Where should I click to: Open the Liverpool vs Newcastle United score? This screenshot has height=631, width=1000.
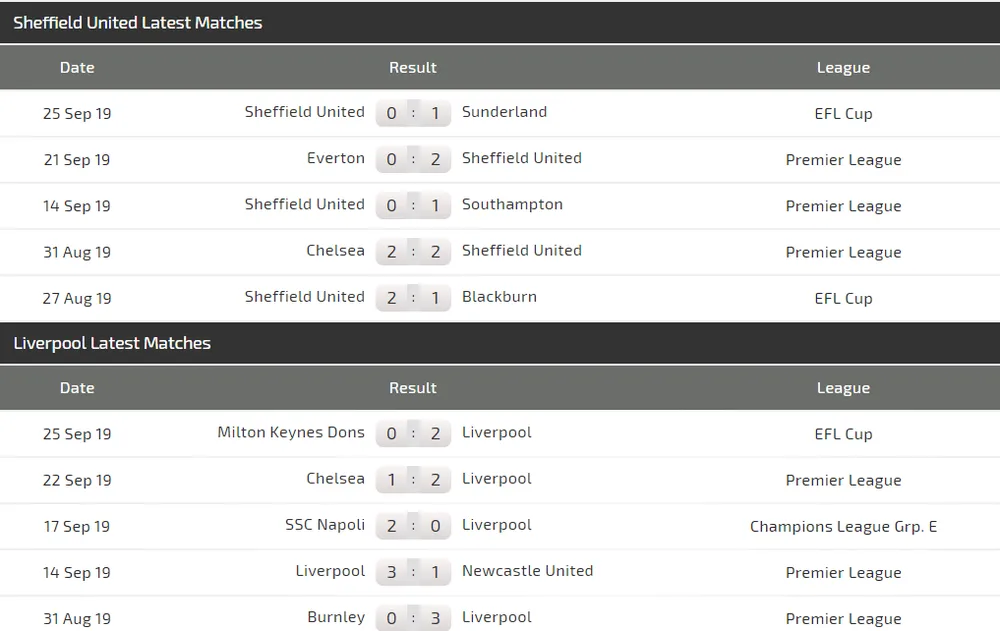pyautogui.click(x=413, y=572)
